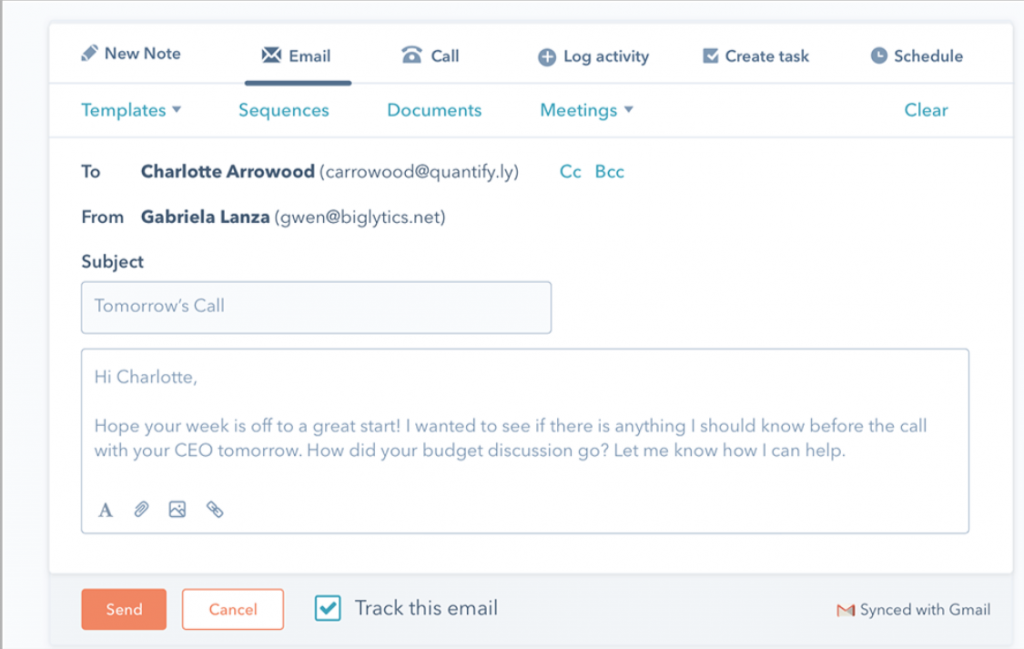
Task: Clear the email draft
Action: point(925,110)
